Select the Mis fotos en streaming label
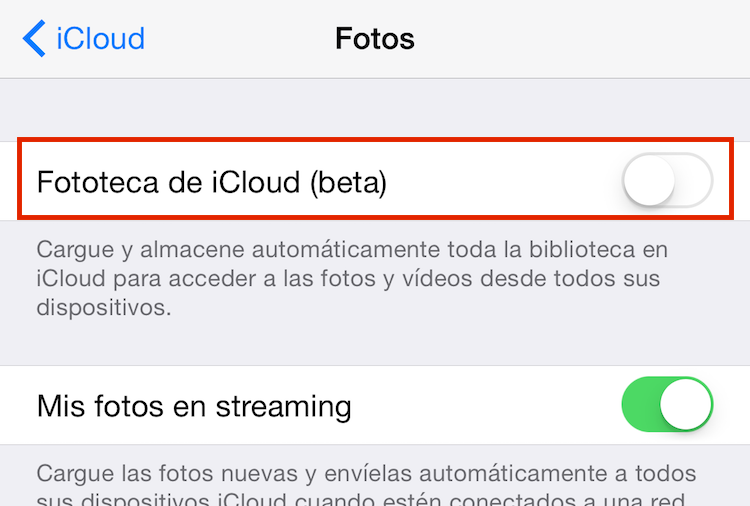 tap(194, 407)
